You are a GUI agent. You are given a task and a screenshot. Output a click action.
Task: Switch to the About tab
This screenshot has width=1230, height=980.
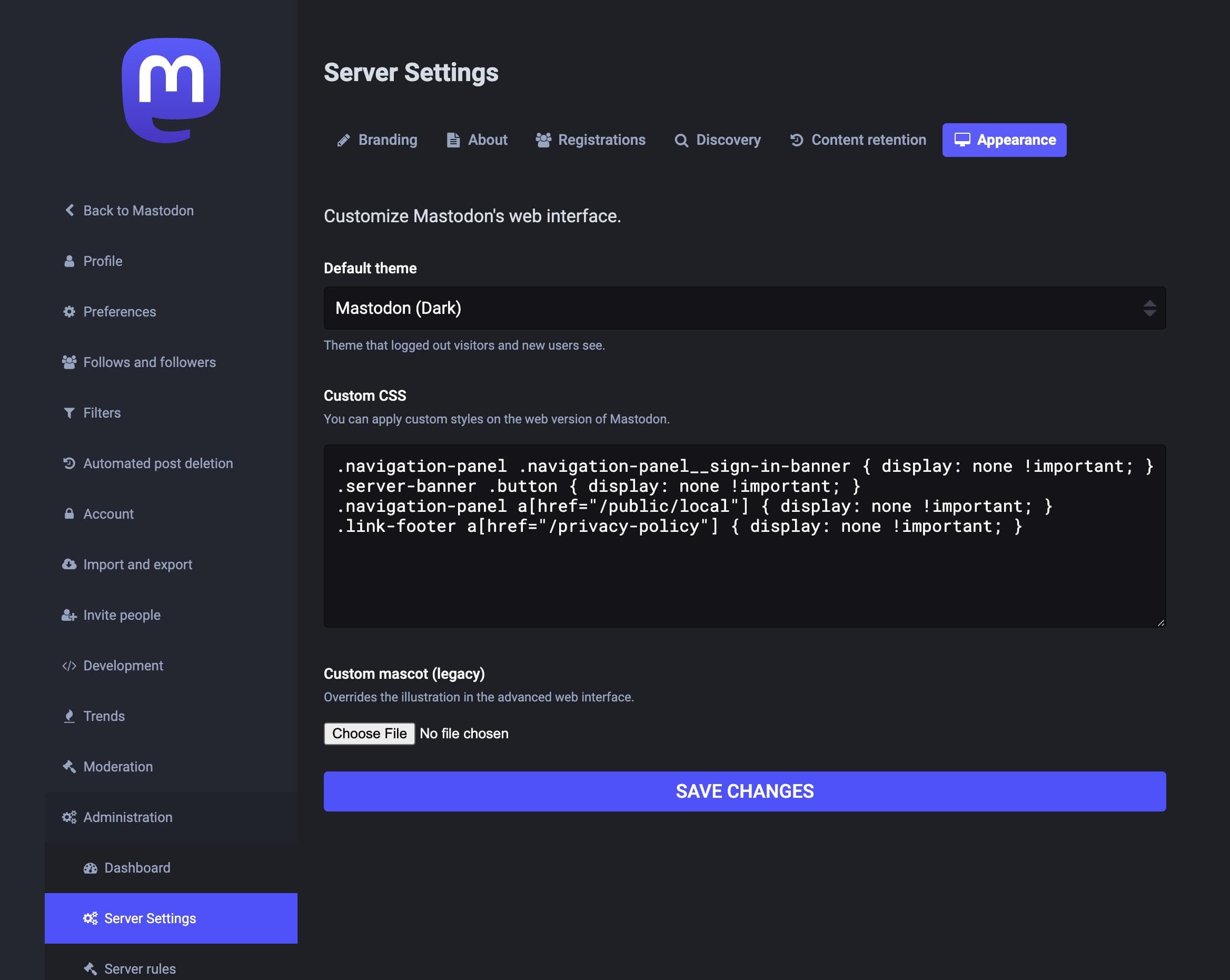[477, 140]
